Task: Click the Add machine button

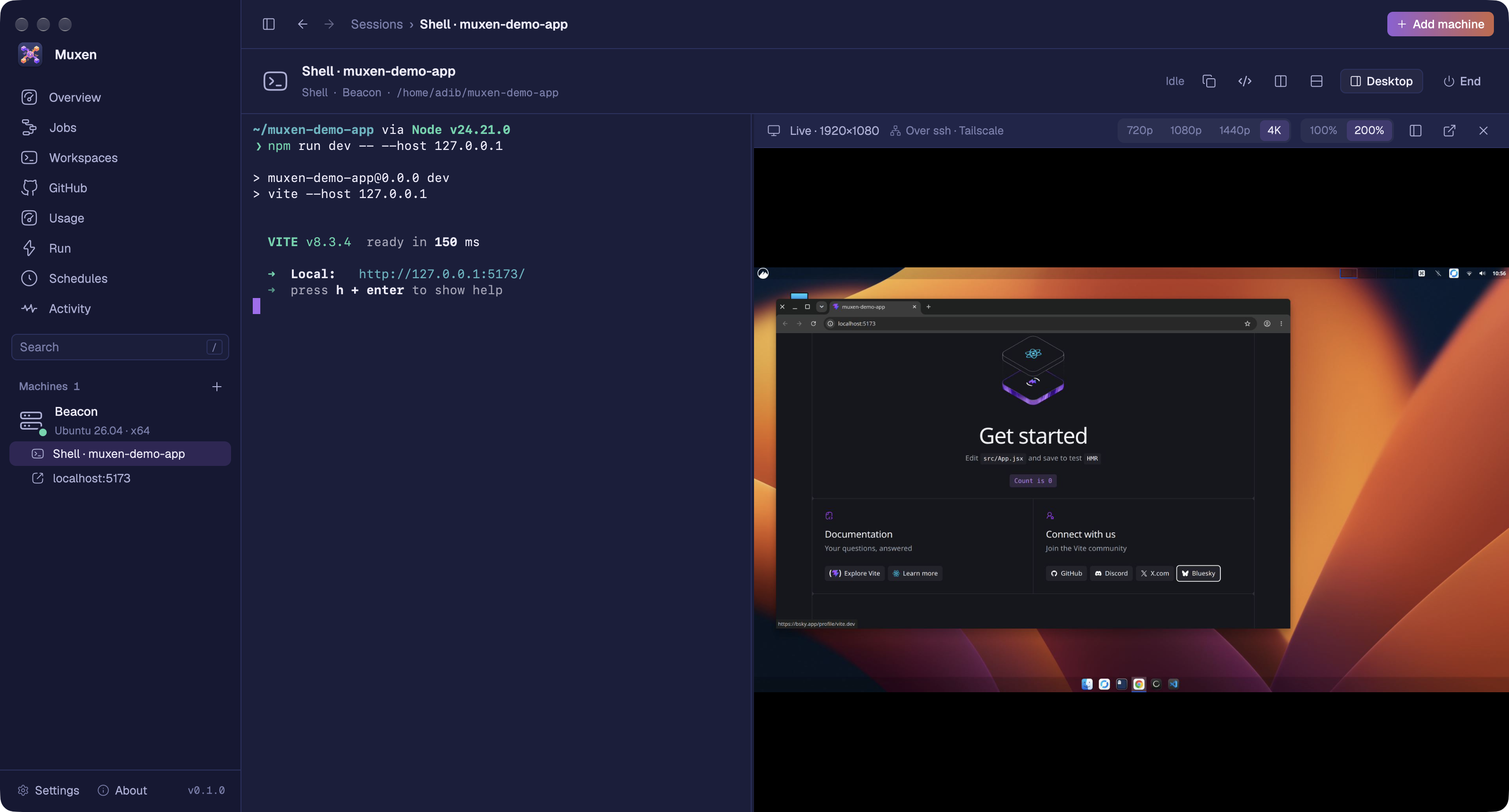Action: point(1440,24)
